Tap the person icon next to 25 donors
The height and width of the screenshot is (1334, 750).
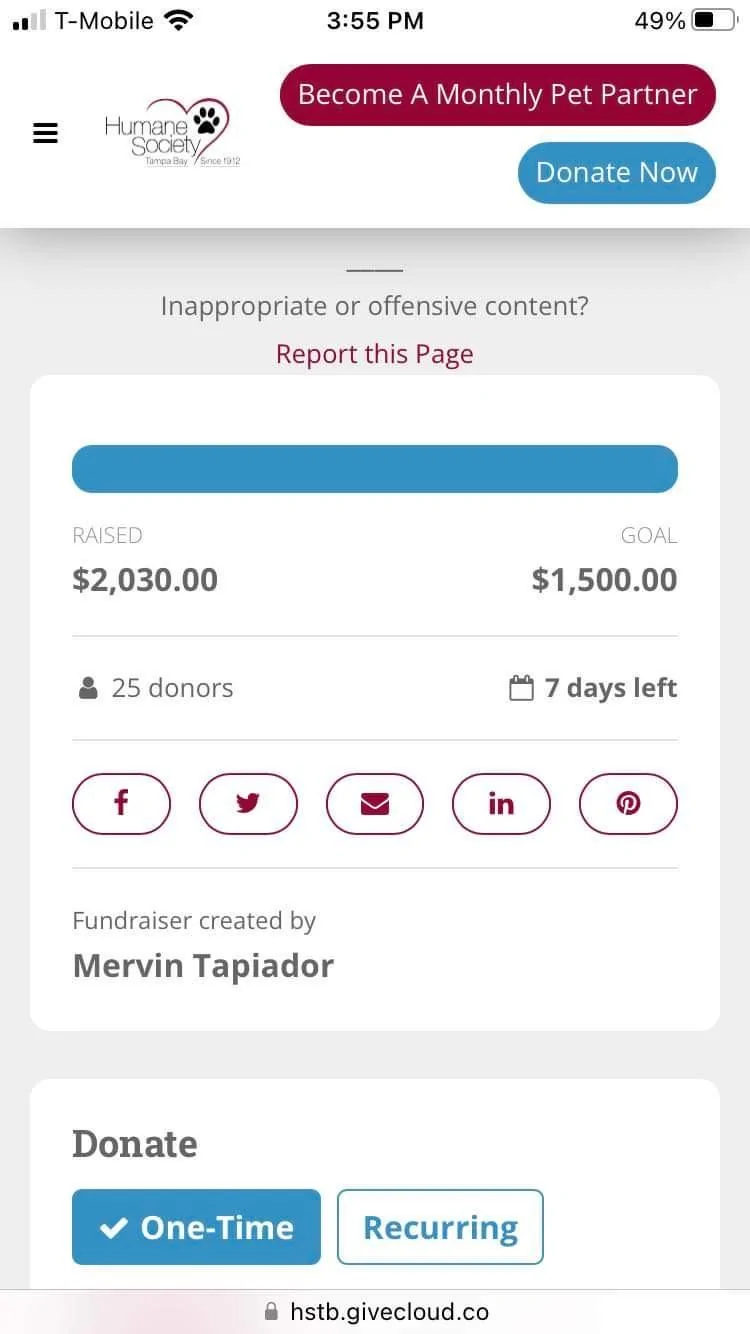click(88, 688)
